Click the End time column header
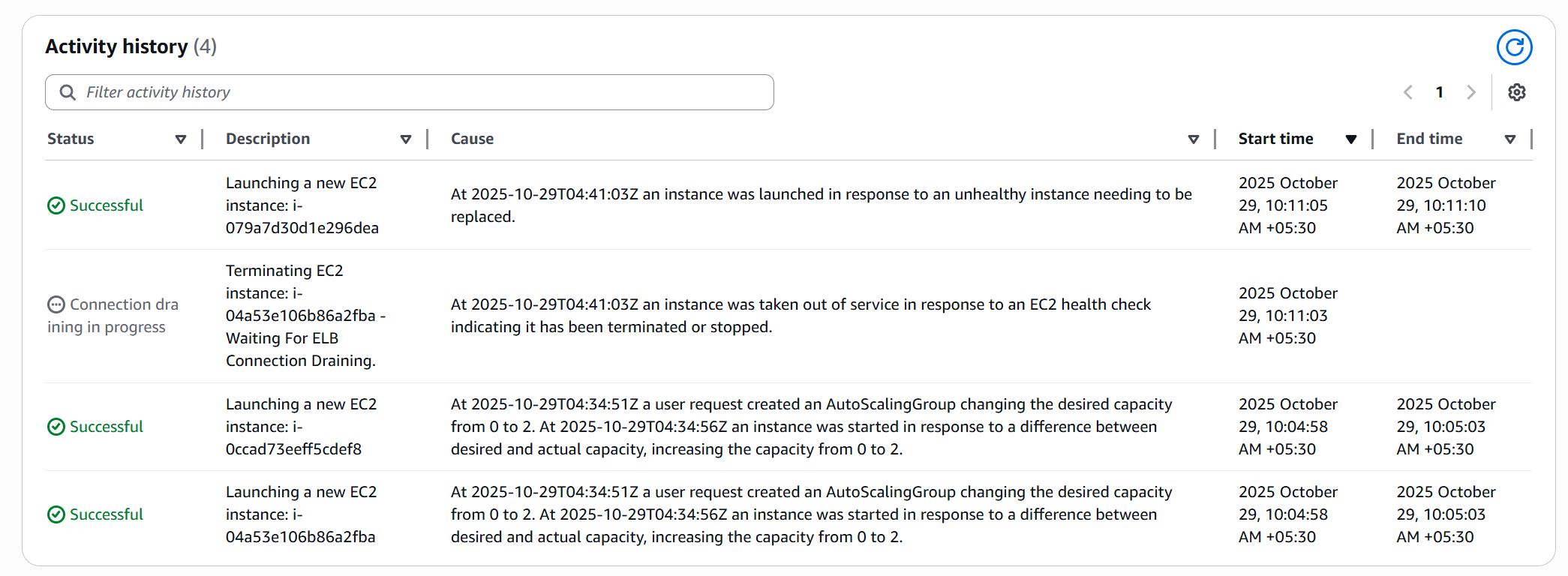The width and height of the screenshot is (1568, 576). coord(1429,139)
